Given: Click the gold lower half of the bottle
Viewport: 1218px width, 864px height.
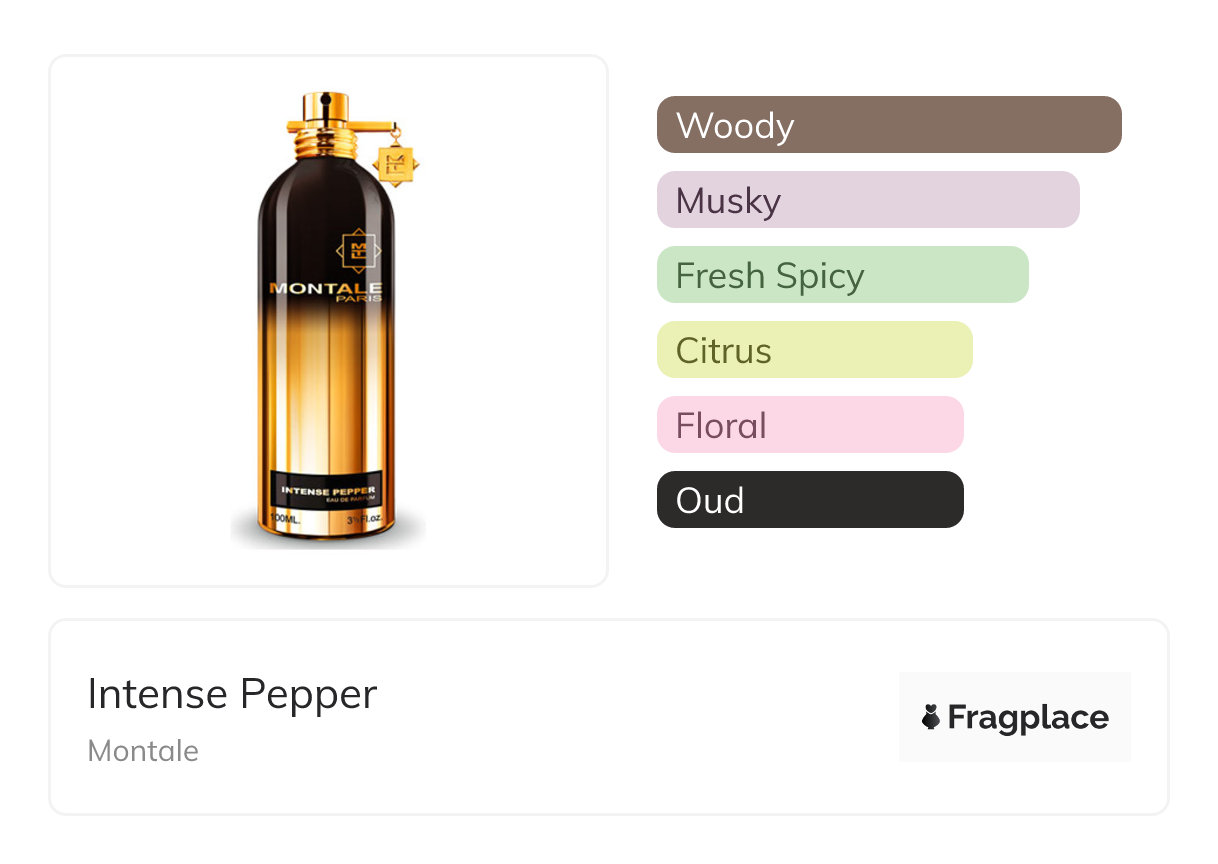Looking at the screenshot, I should 328,400.
